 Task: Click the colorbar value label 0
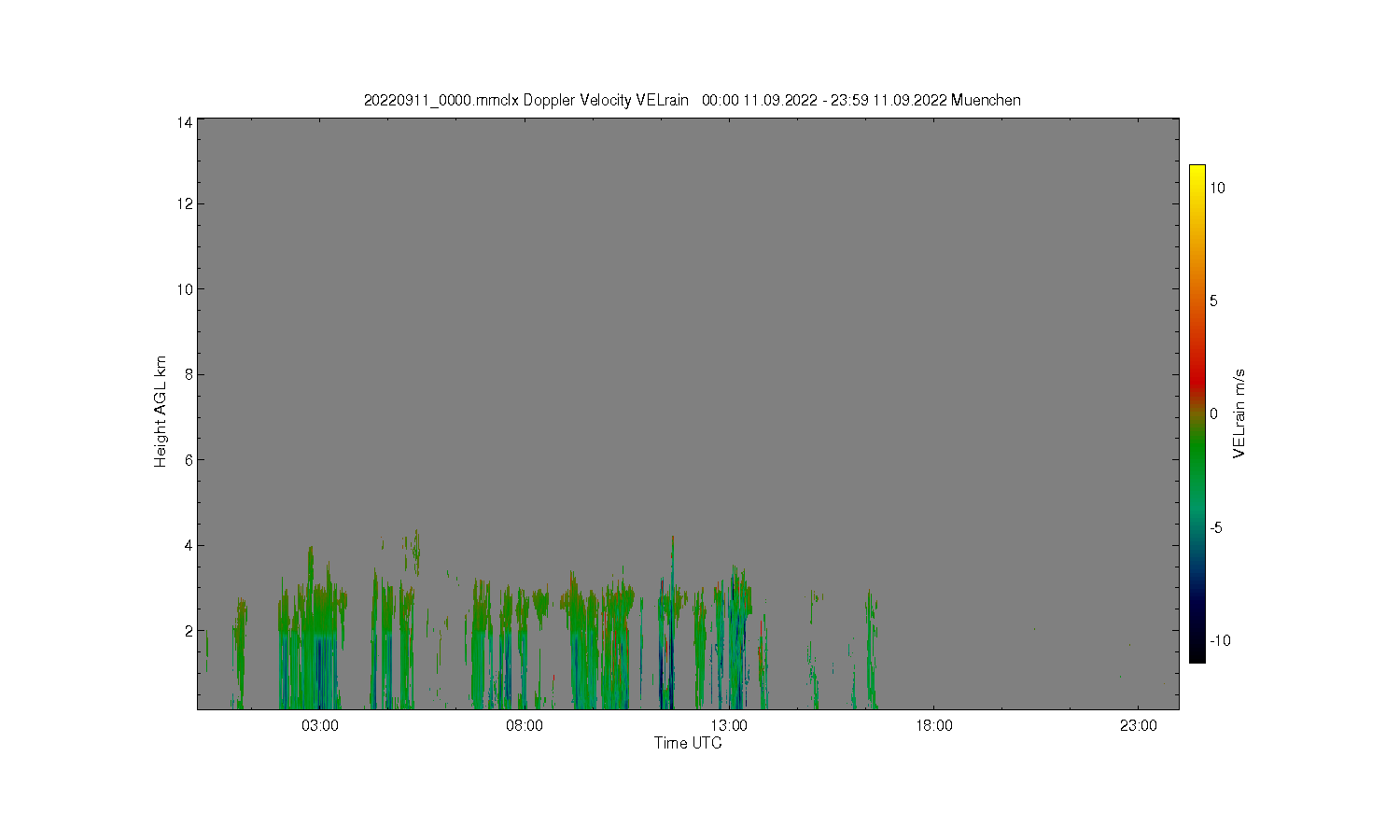[1214, 413]
